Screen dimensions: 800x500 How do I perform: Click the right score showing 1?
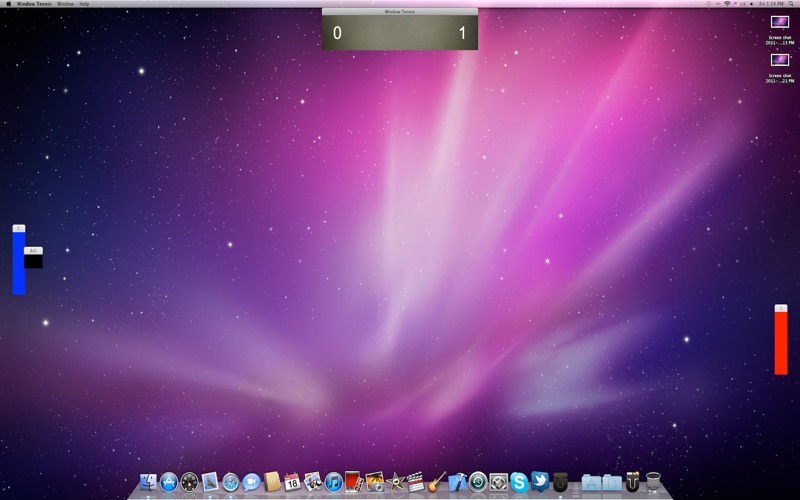tap(462, 33)
